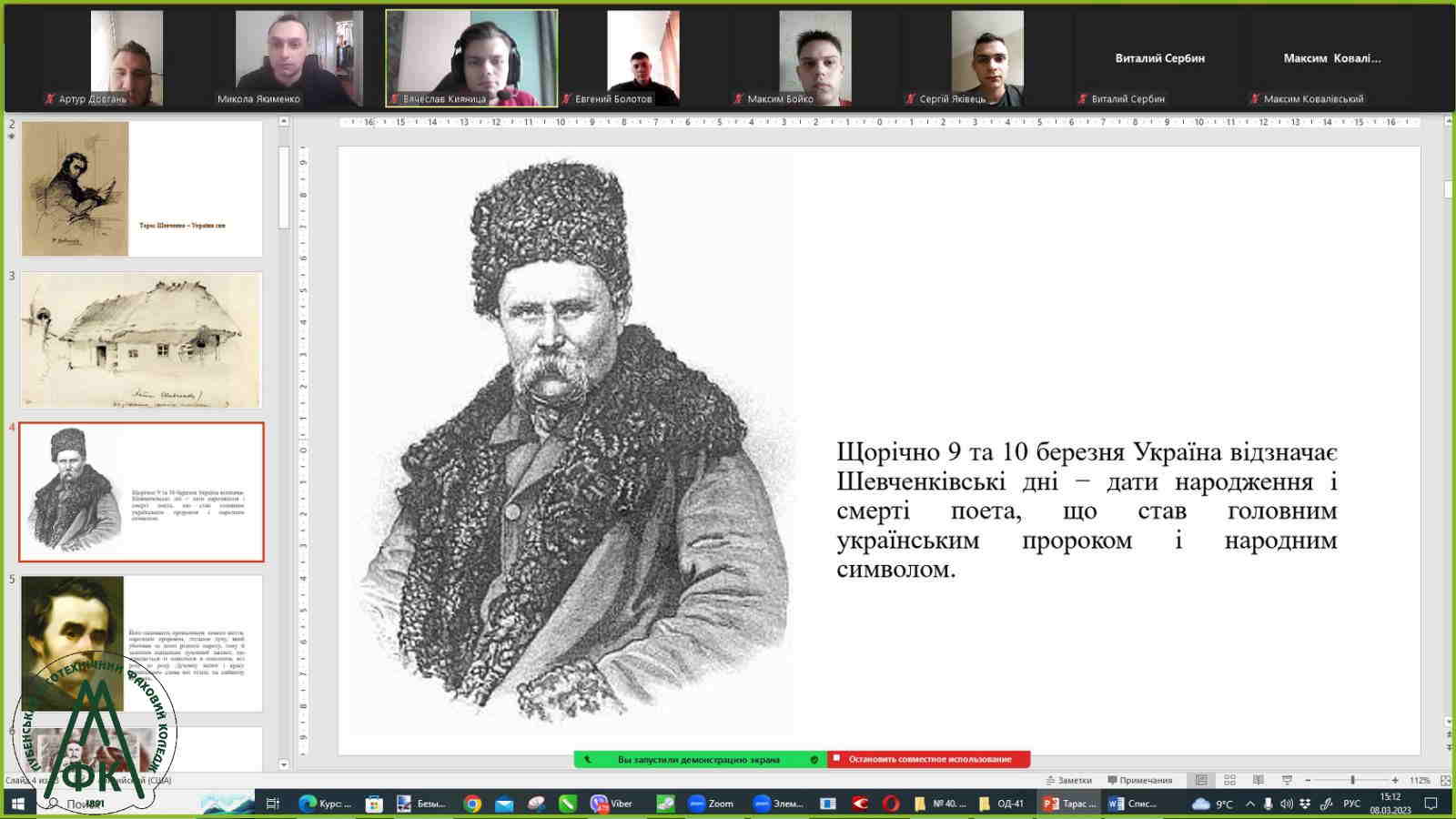Open the Windows Start menu

point(17,804)
